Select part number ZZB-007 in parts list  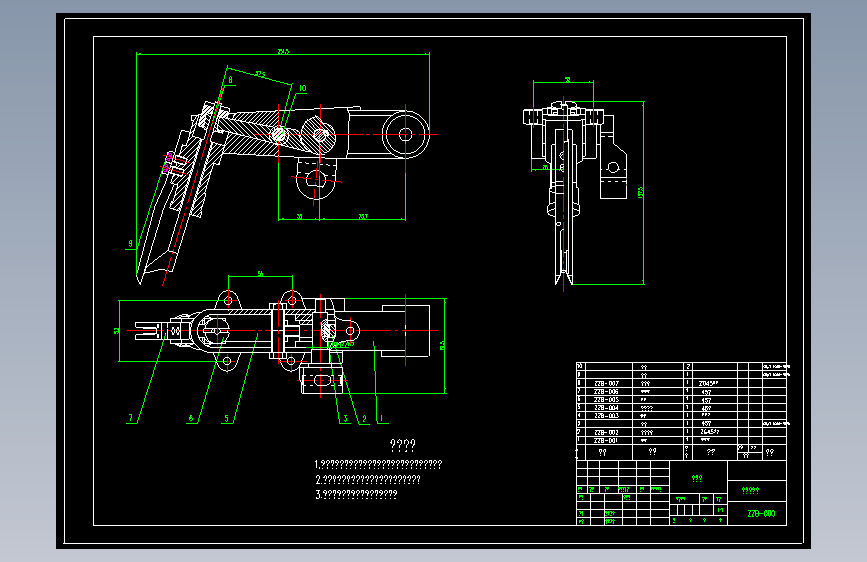tap(606, 383)
